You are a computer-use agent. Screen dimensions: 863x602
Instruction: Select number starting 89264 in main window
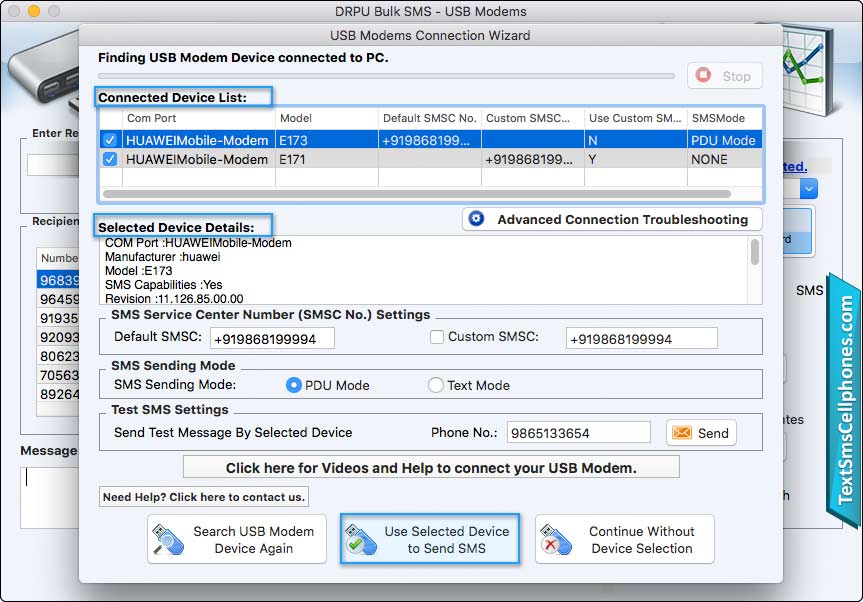(58, 394)
